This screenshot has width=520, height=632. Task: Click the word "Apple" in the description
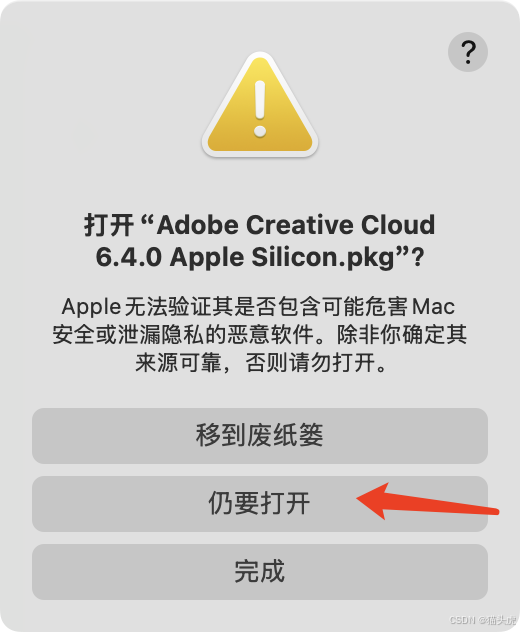tap(91, 307)
